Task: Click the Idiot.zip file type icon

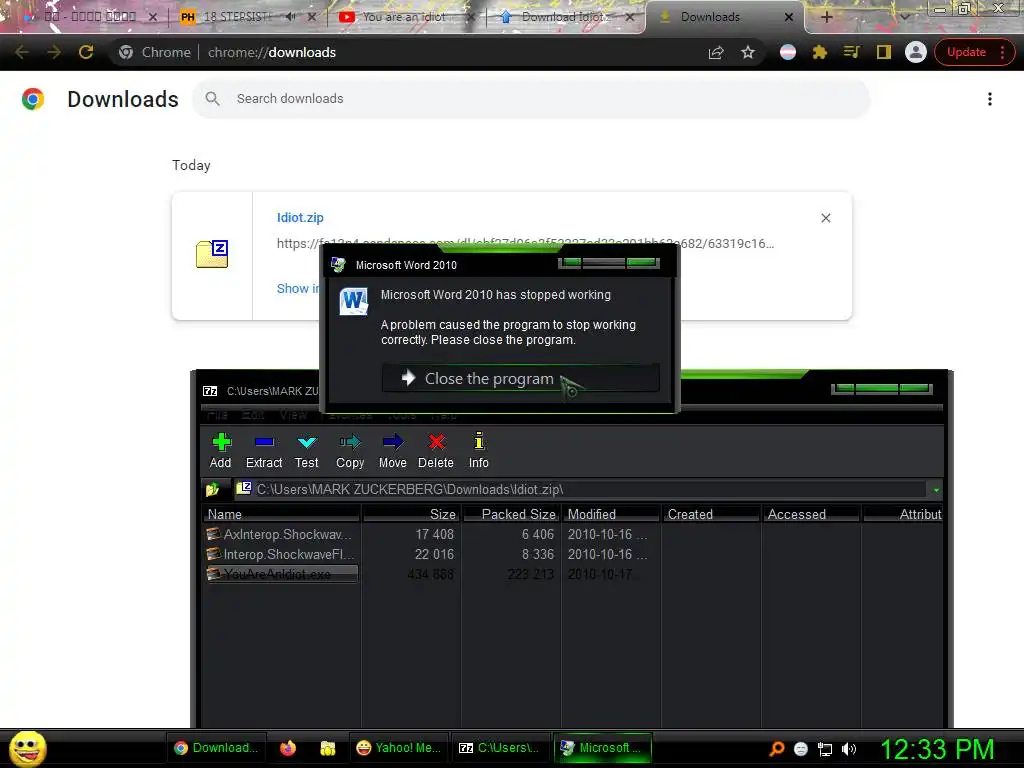Action: (x=212, y=254)
